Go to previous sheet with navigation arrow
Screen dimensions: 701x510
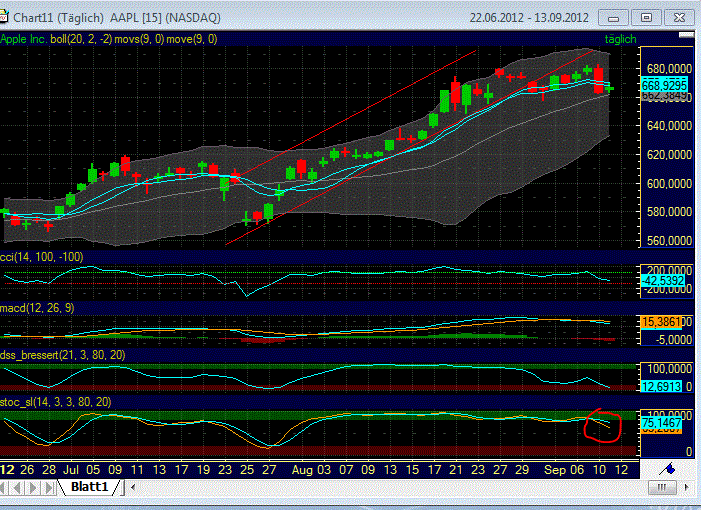(17, 487)
